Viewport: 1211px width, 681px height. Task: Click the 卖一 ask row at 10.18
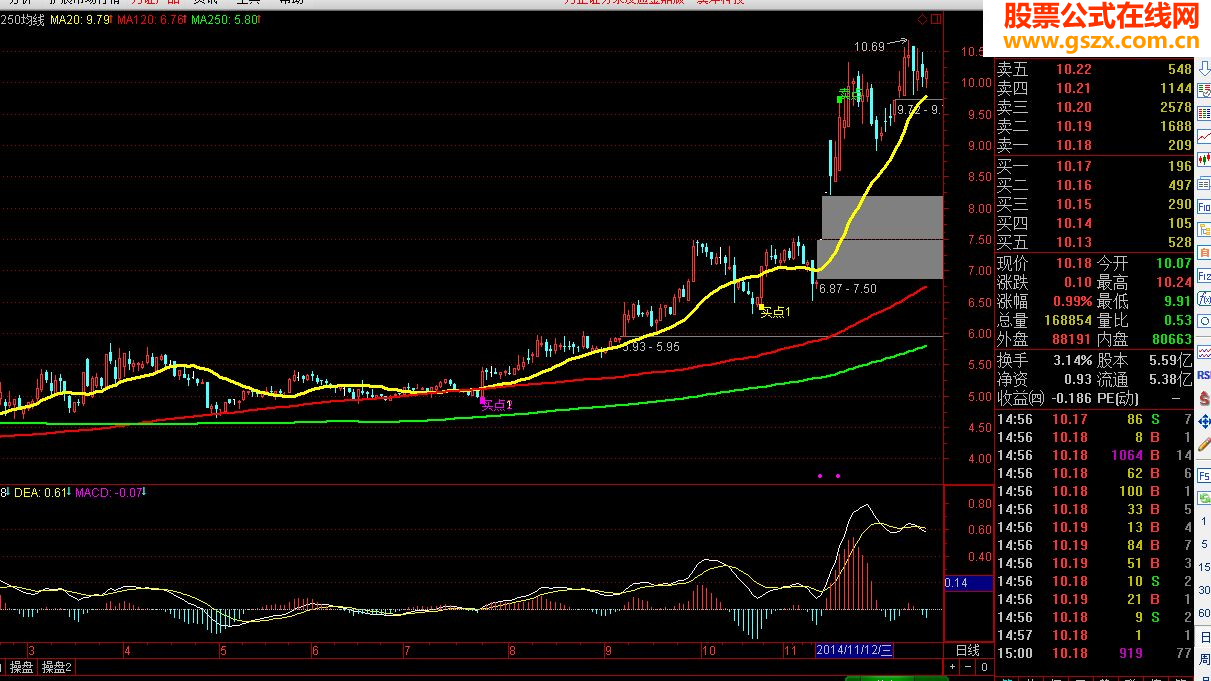1094,145
